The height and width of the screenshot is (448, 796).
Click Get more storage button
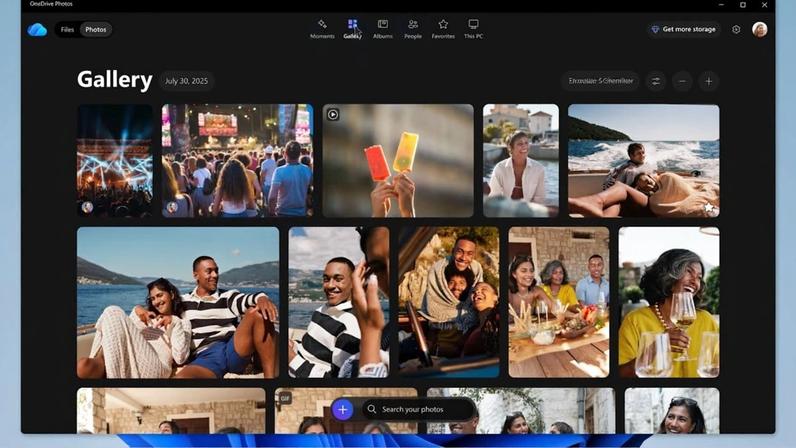(683, 29)
